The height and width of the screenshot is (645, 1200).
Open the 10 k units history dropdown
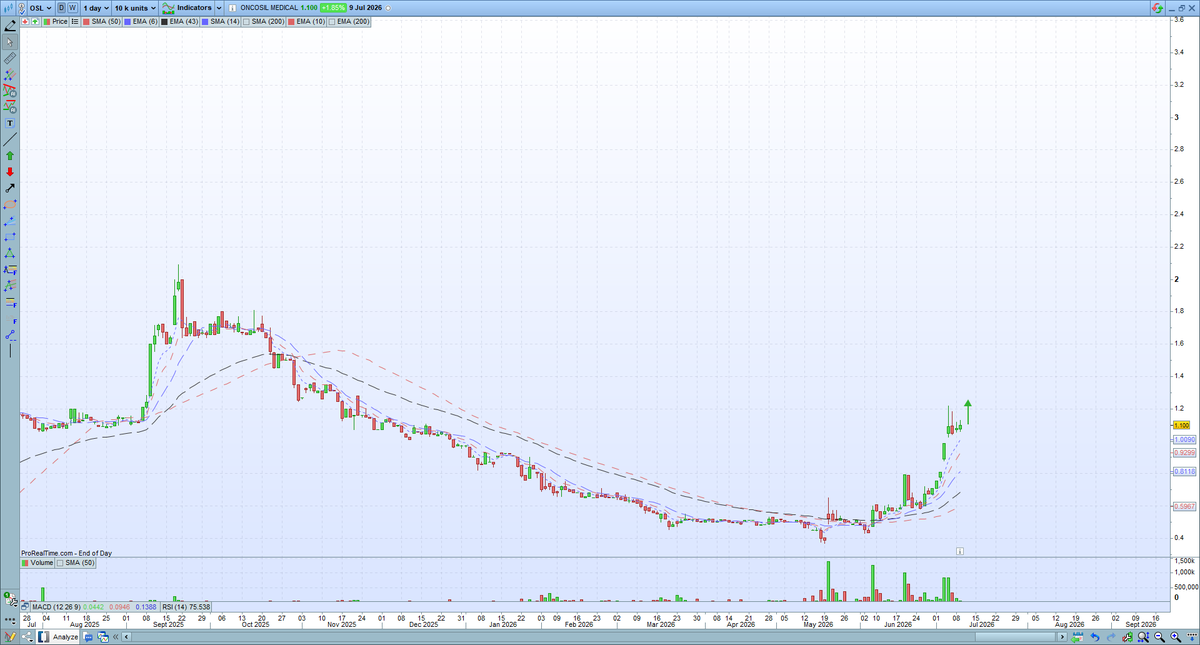point(135,7)
